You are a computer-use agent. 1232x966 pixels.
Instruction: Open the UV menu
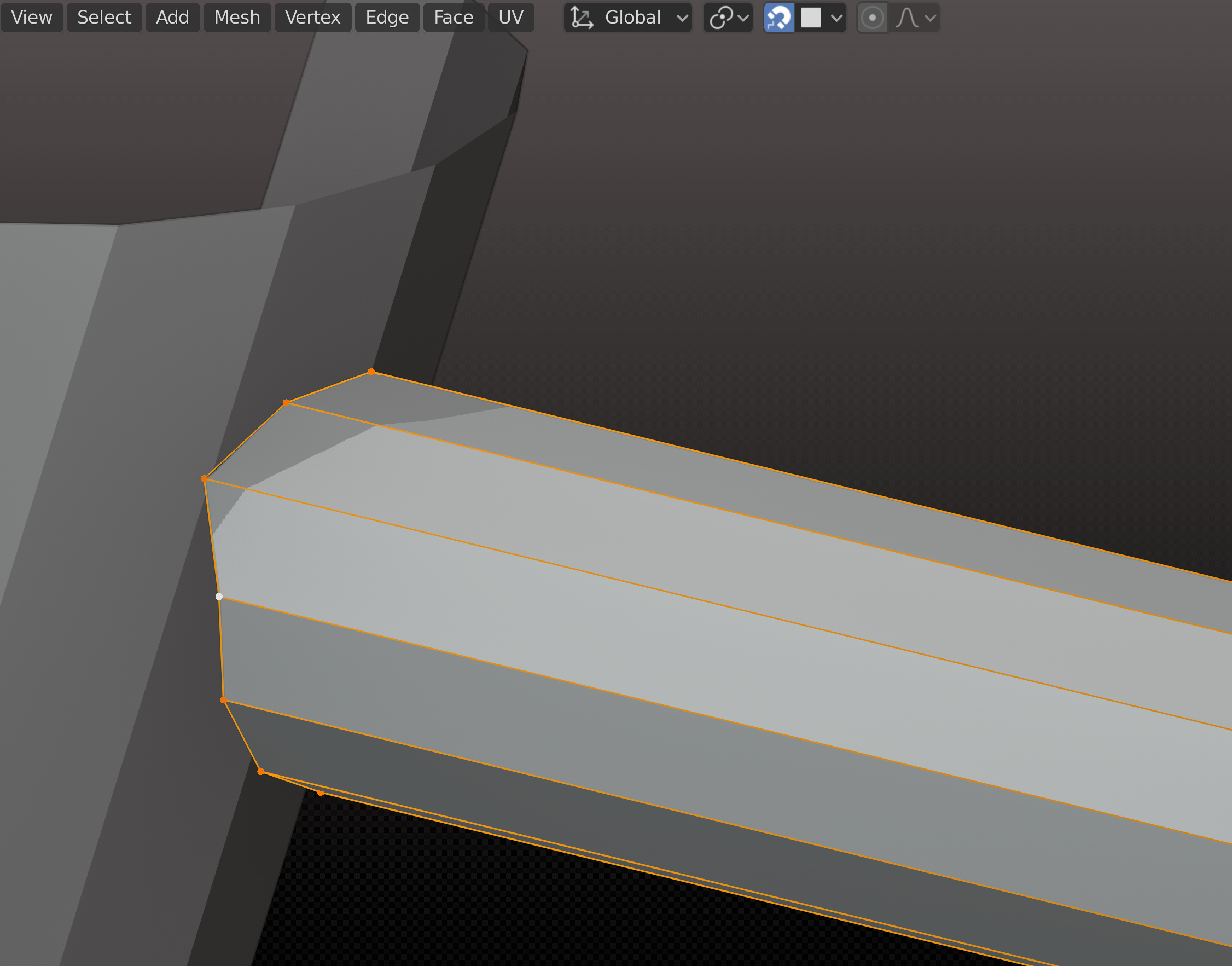tap(511, 18)
